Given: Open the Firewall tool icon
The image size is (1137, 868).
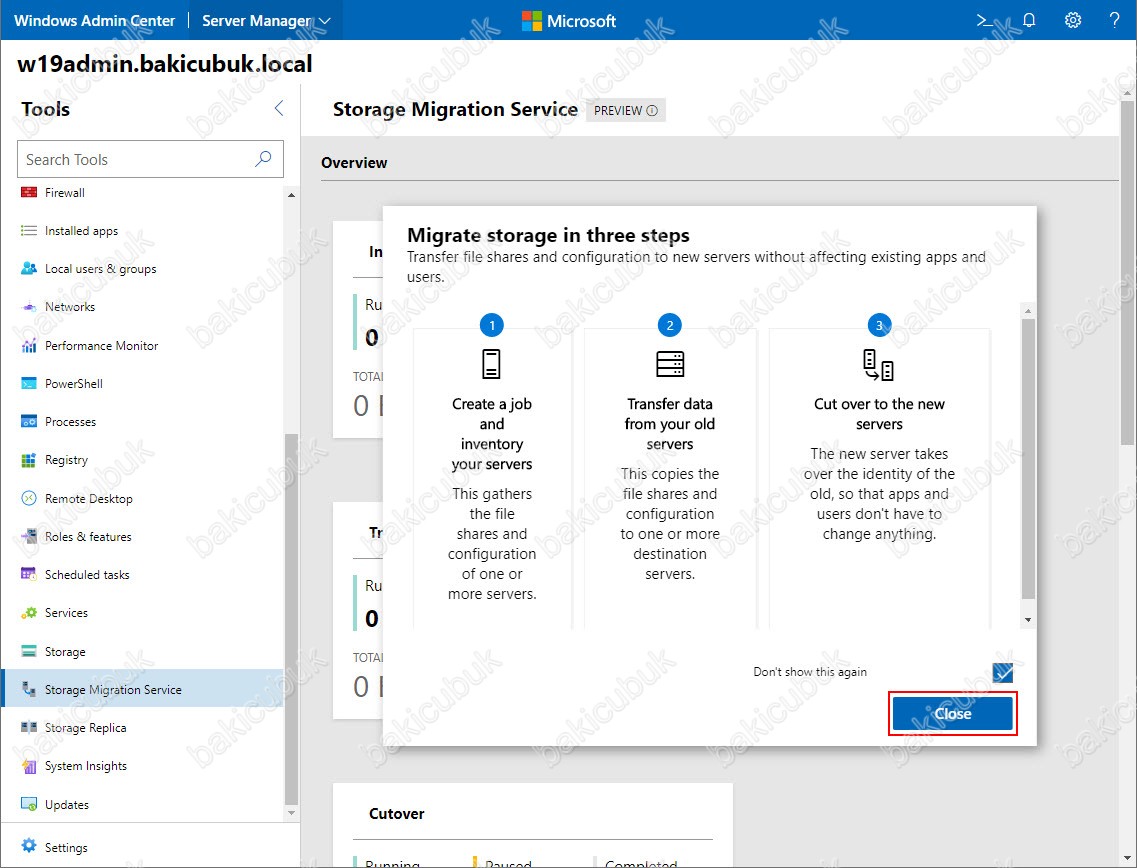Looking at the screenshot, I should click(29, 192).
